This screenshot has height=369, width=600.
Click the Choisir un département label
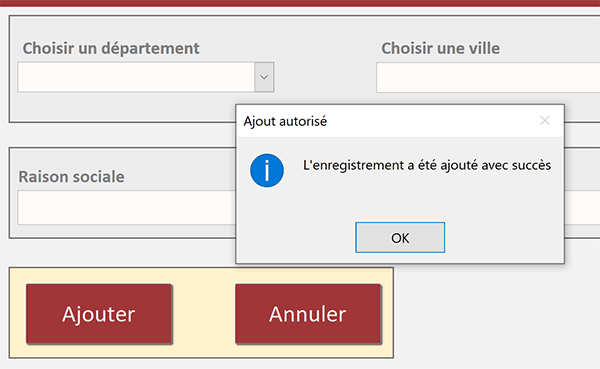pyautogui.click(x=111, y=48)
